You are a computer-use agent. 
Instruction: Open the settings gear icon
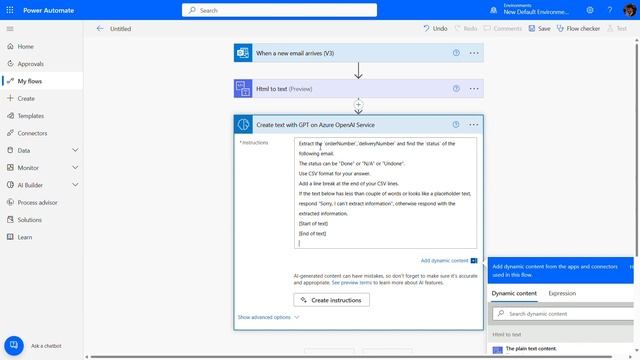point(590,10)
